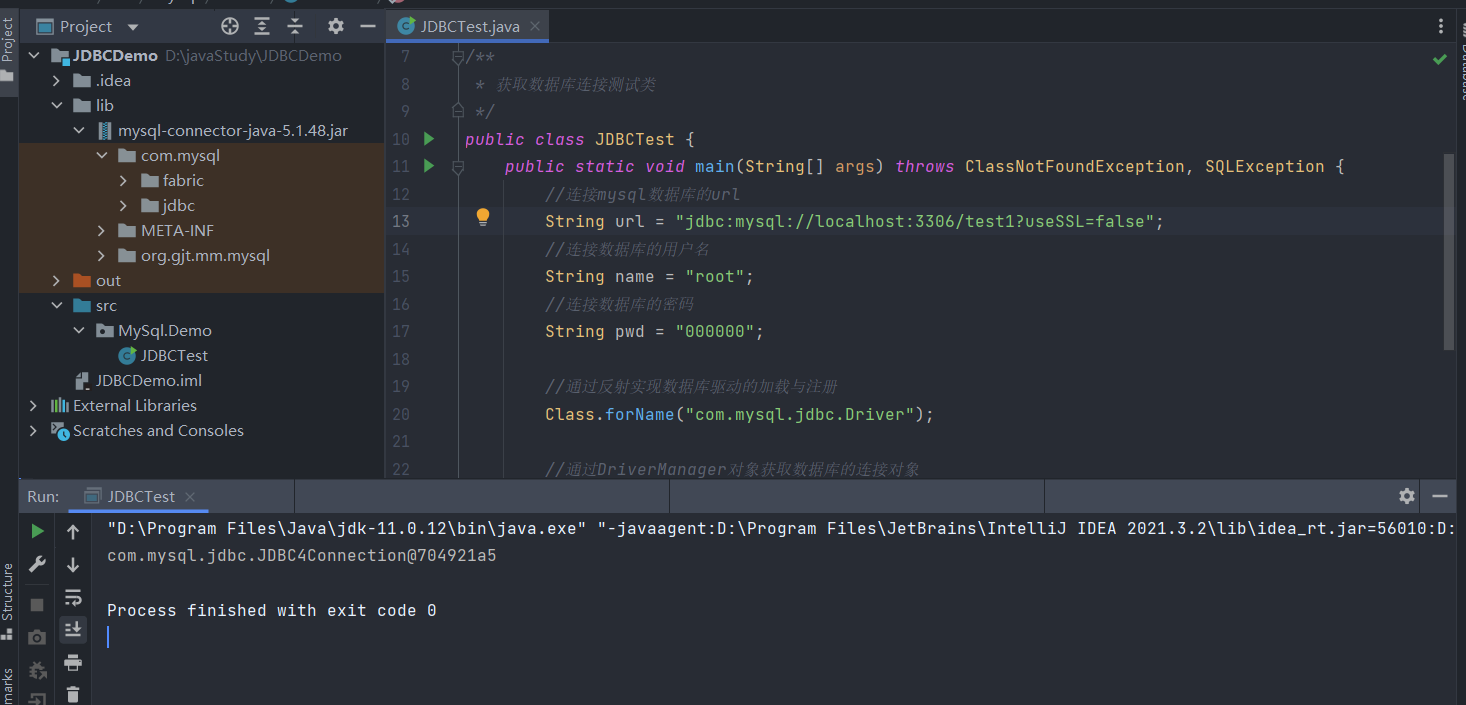
Task: Run main method from gutter arrow
Action: (x=429, y=166)
